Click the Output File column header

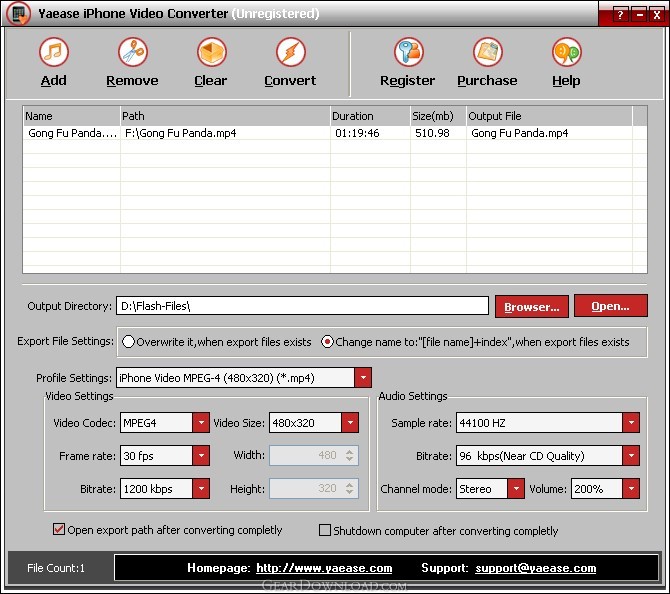point(549,116)
